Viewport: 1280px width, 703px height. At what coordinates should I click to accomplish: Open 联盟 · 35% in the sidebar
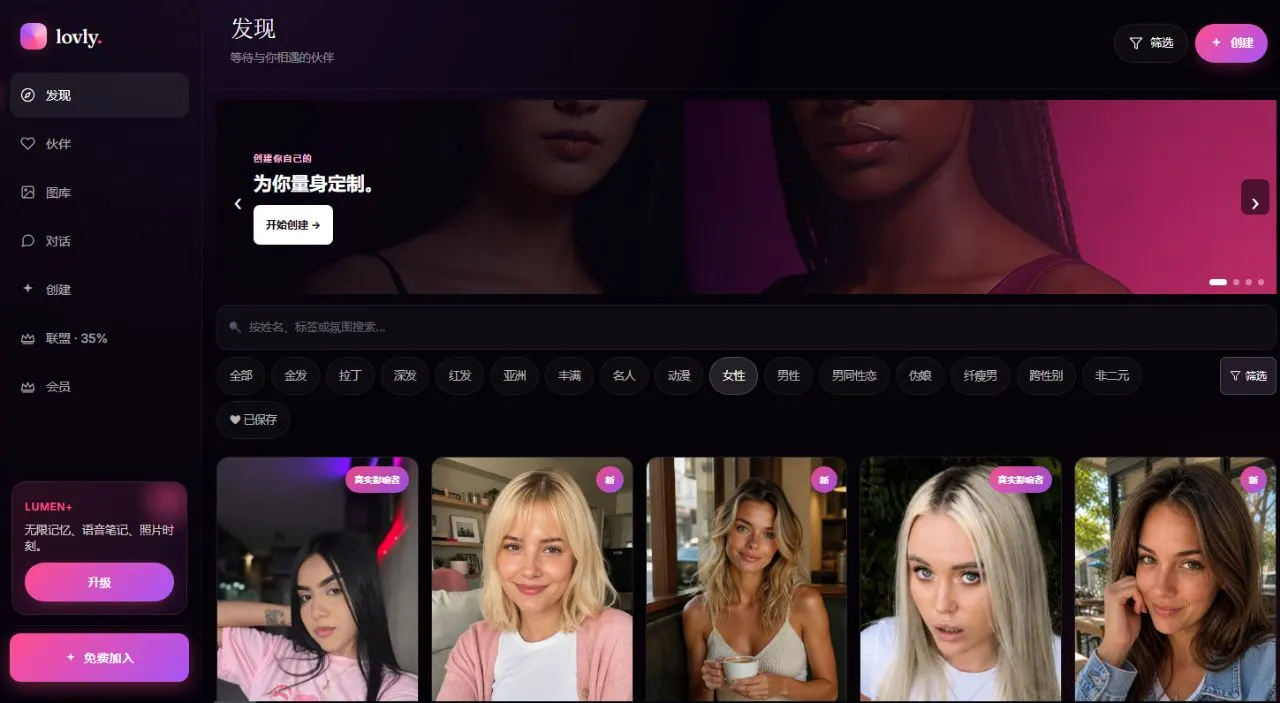click(99, 338)
